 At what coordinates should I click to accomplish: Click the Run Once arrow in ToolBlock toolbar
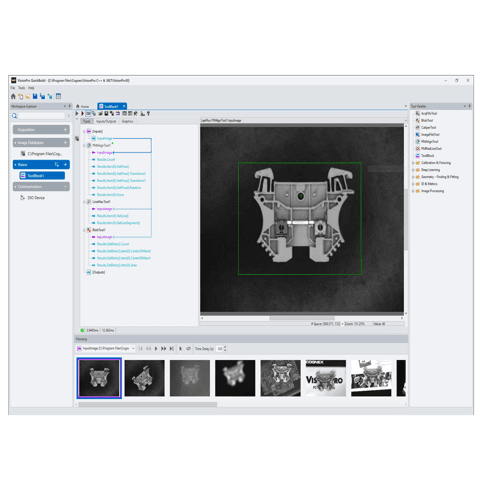coord(77,114)
